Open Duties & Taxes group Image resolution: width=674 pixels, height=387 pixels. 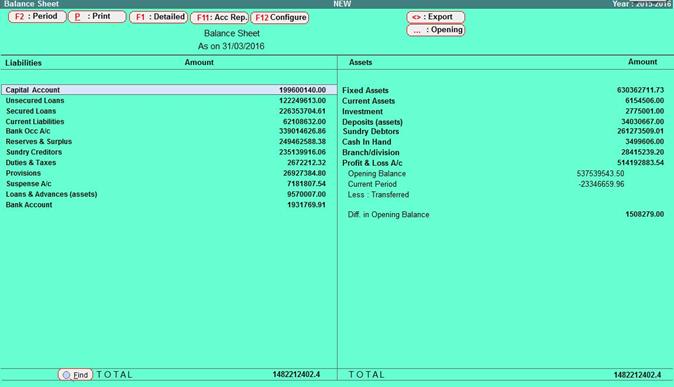[169, 163]
